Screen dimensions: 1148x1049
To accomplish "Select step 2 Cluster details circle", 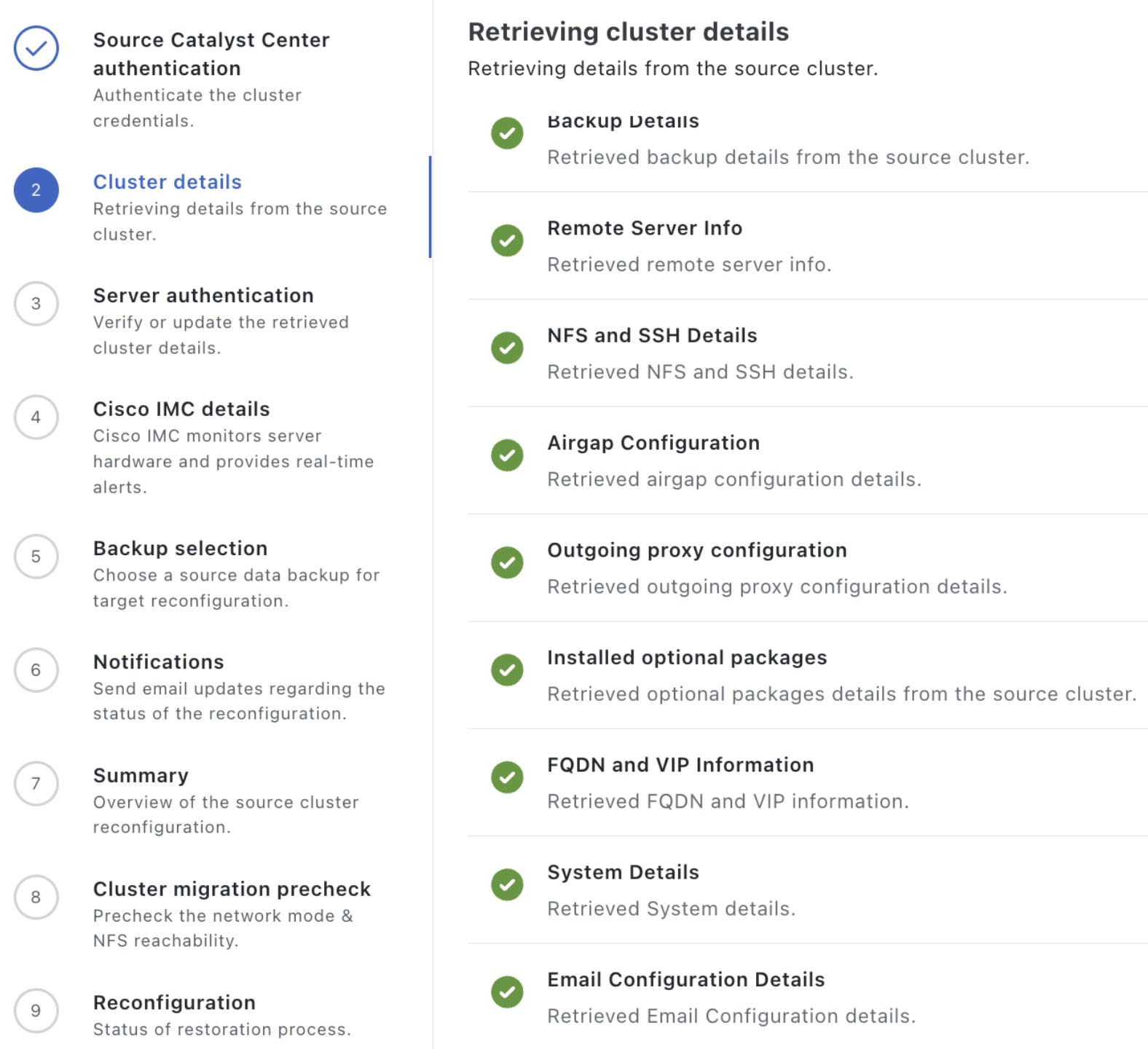I will [36, 190].
